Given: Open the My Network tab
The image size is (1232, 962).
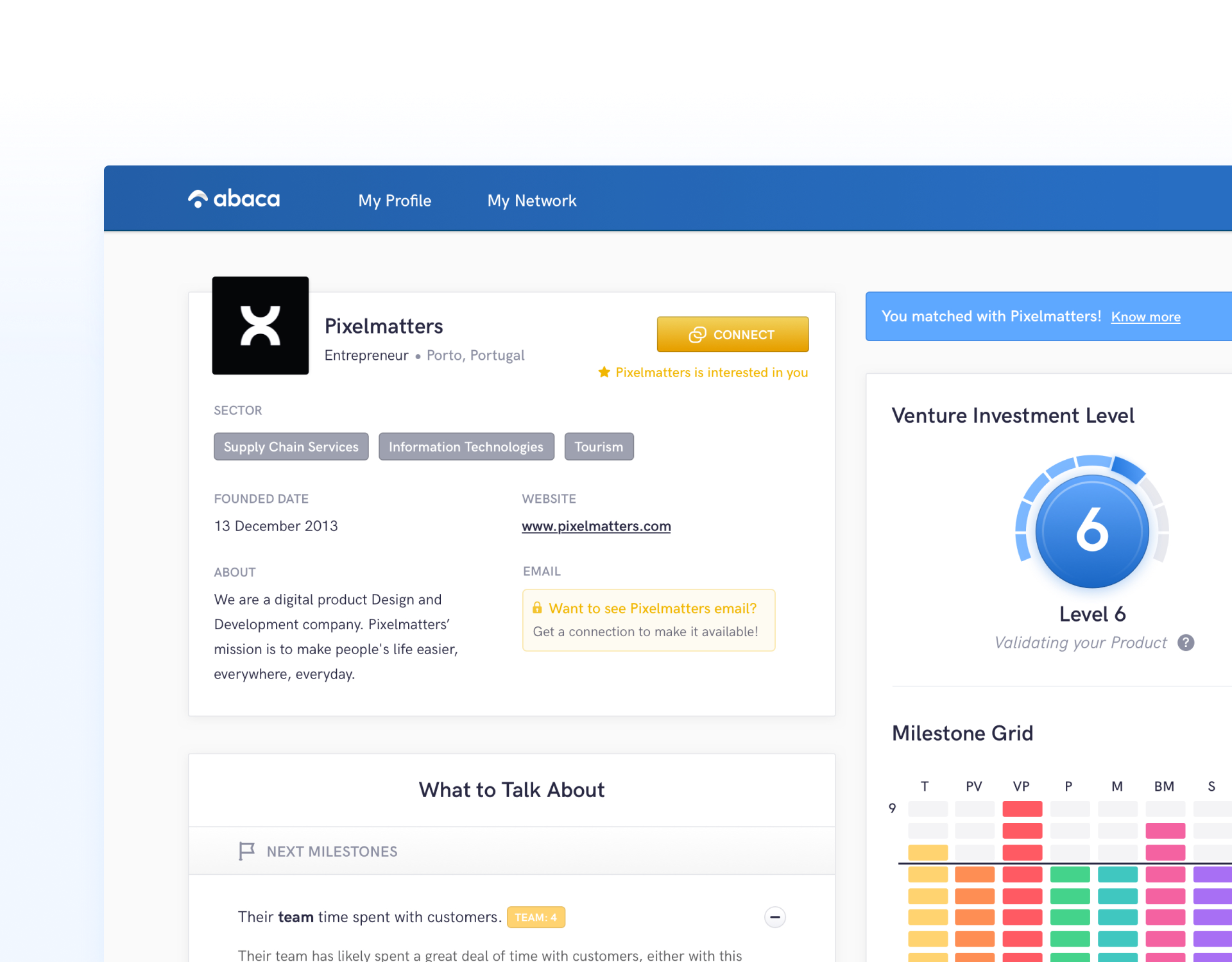Looking at the screenshot, I should click(x=532, y=201).
